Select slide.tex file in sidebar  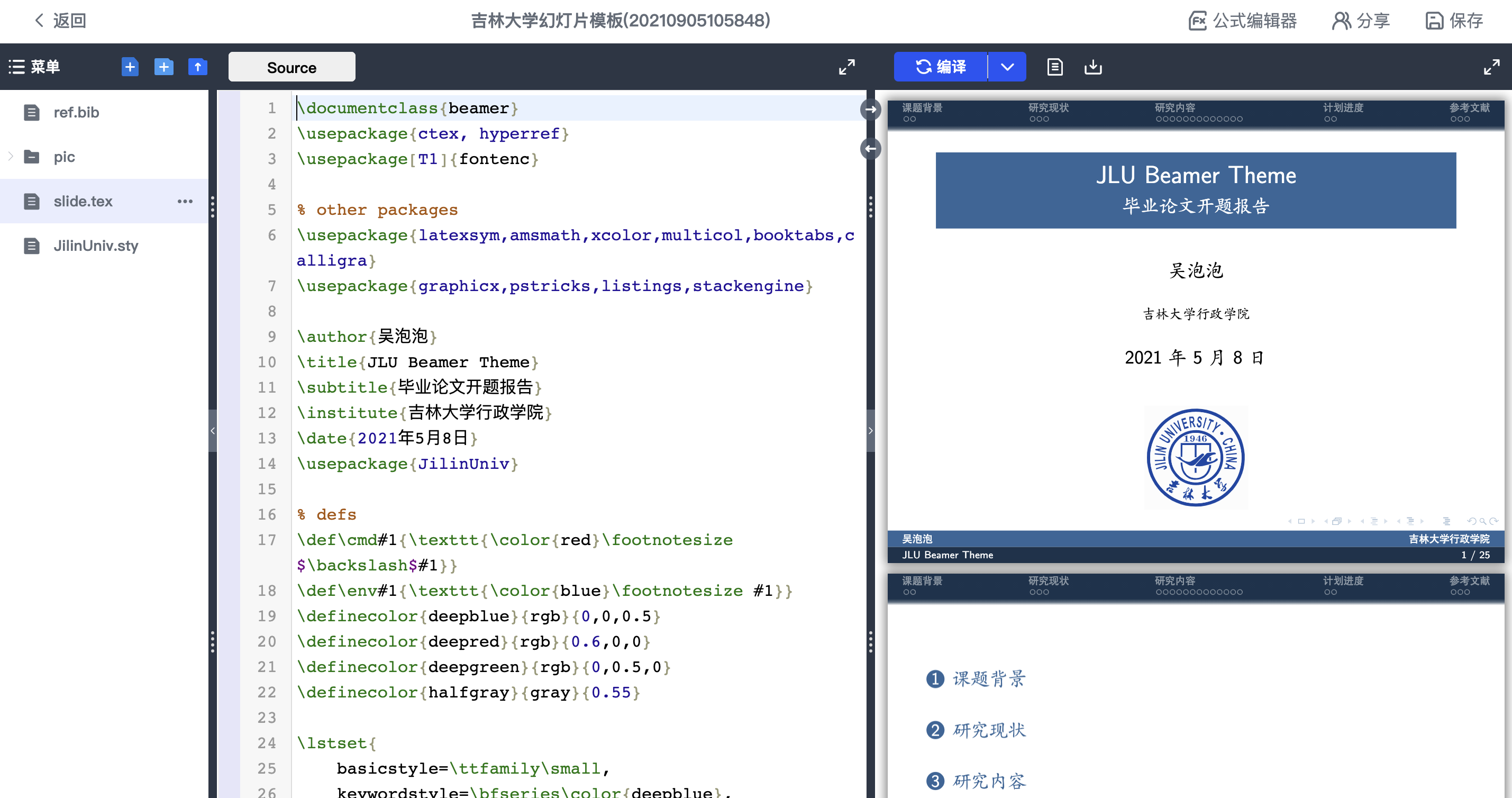(x=83, y=201)
